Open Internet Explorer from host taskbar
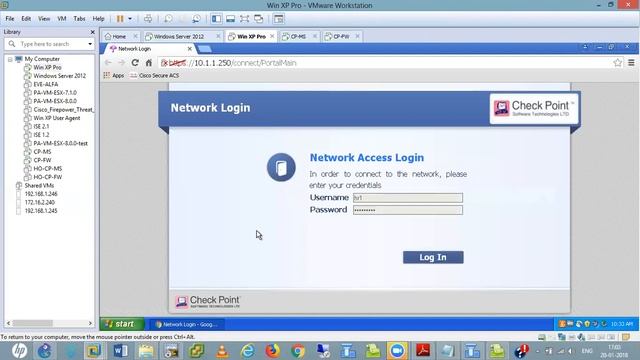The height and width of the screenshot is (360, 640). [247, 351]
